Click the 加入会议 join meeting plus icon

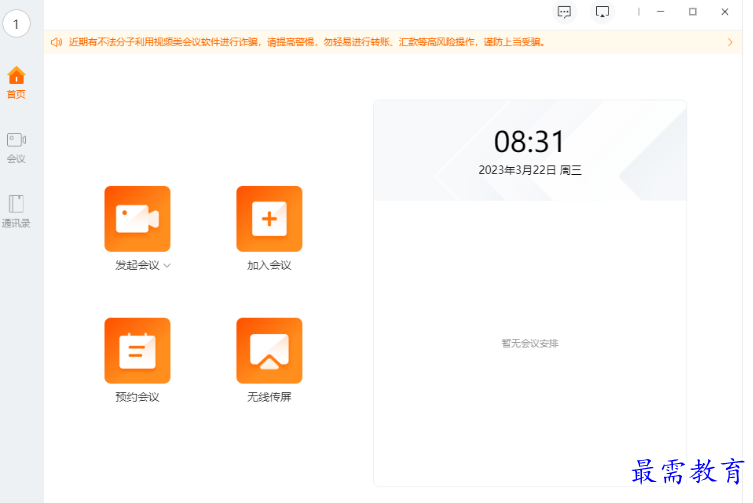269,219
